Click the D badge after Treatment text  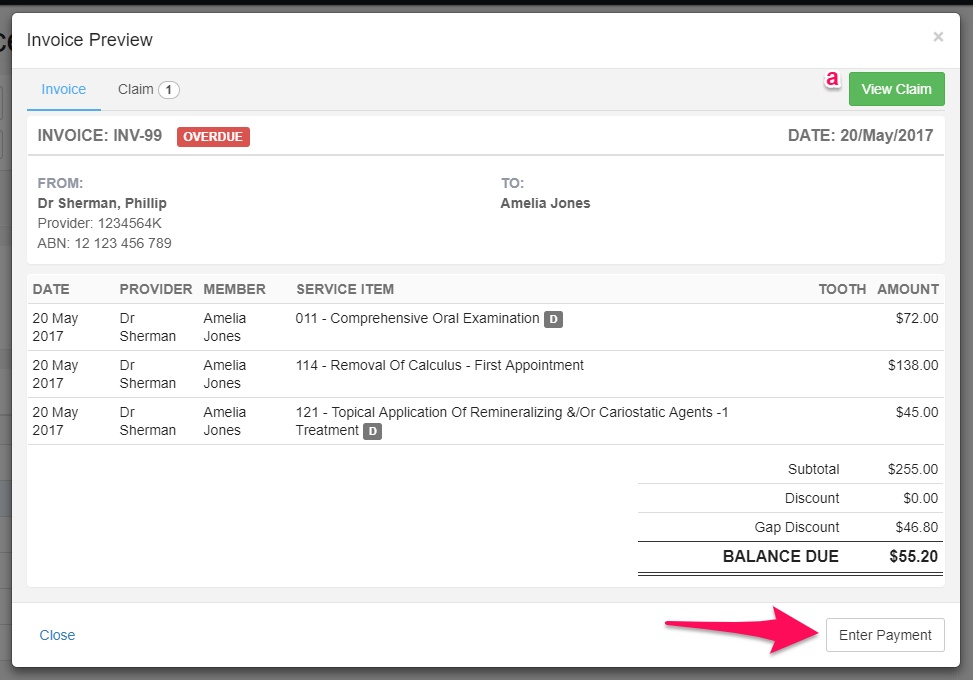[372, 431]
